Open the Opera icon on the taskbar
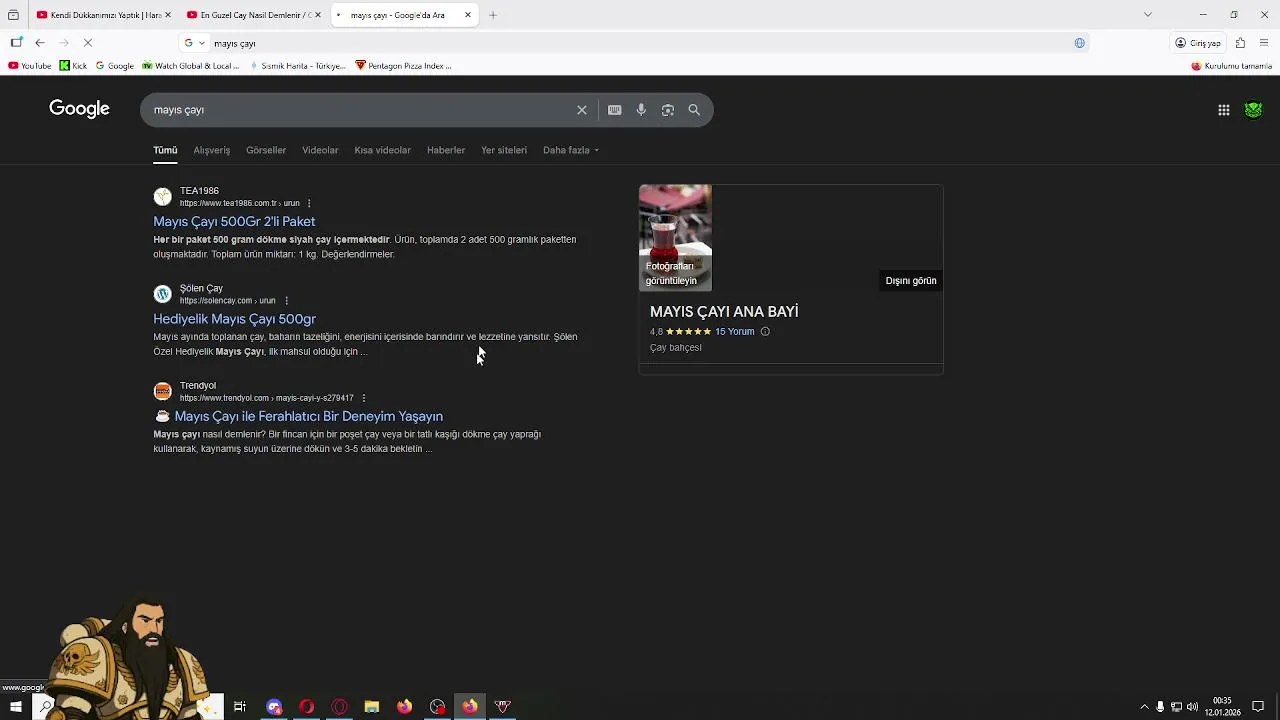The height and width of the screenshot is (720, 1280). (x=307, y=707)
